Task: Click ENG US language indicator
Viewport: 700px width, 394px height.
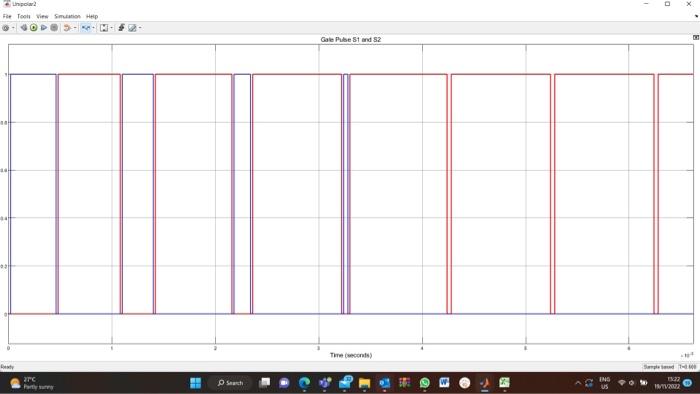Action: tap(604, 383)
